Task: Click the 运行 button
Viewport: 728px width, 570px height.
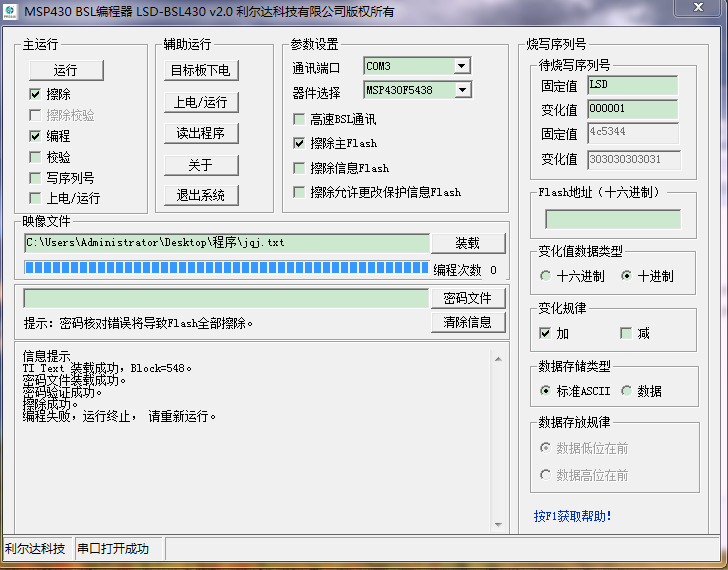Action: pyautogui.click(x=66, y=71)
